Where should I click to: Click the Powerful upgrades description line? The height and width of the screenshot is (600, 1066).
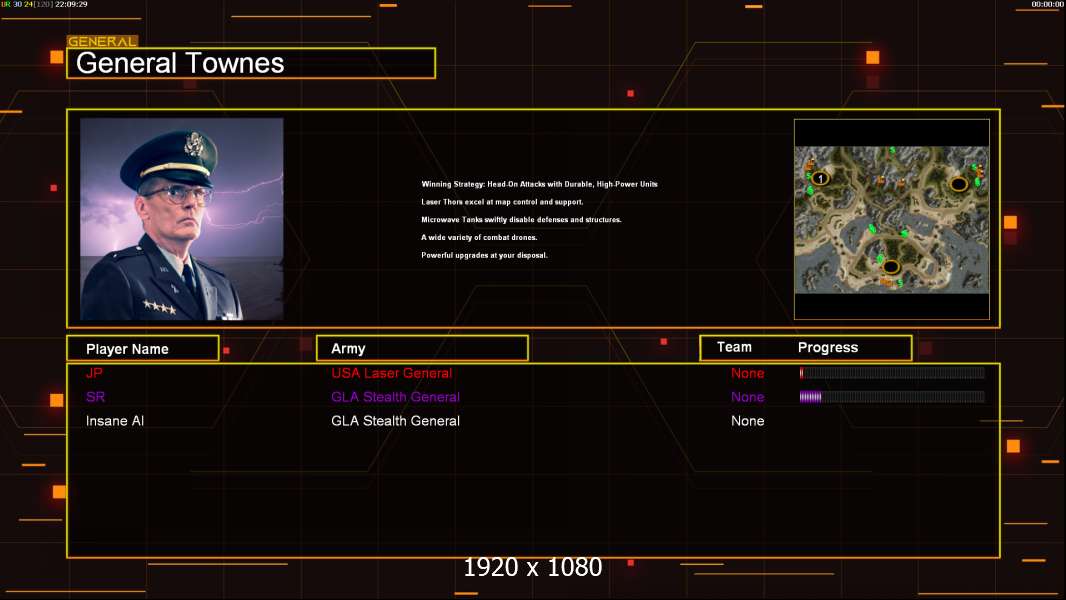(x=484, y=255)
